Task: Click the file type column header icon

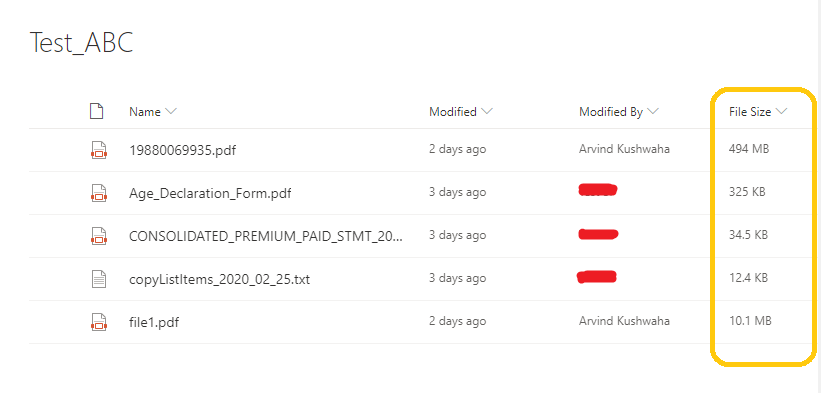Action: pos(96,111)
